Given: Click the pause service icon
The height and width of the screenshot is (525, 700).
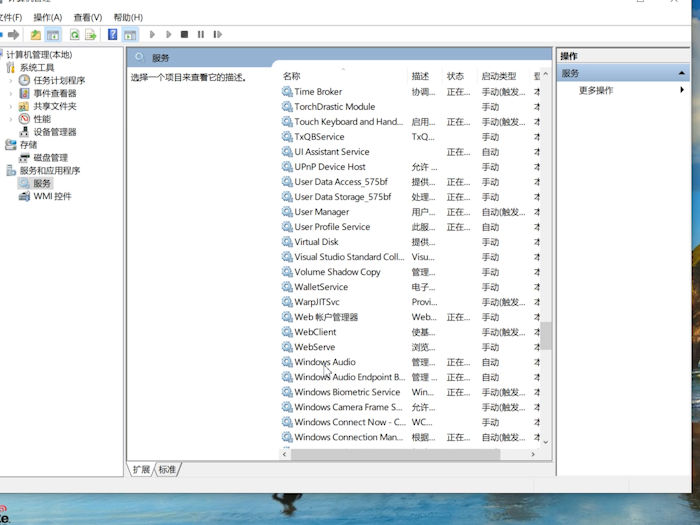Looking at the screenshot, I should coord(201,34).
